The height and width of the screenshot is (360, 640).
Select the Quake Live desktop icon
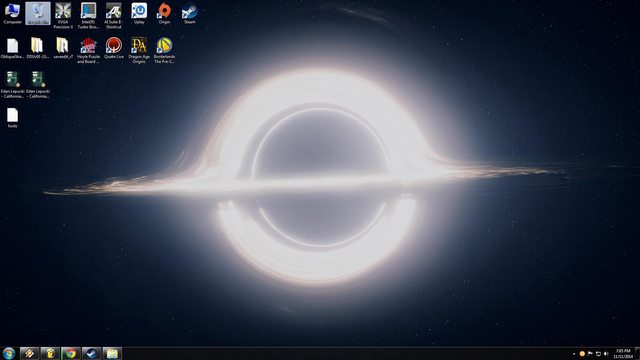coord(114,48)
